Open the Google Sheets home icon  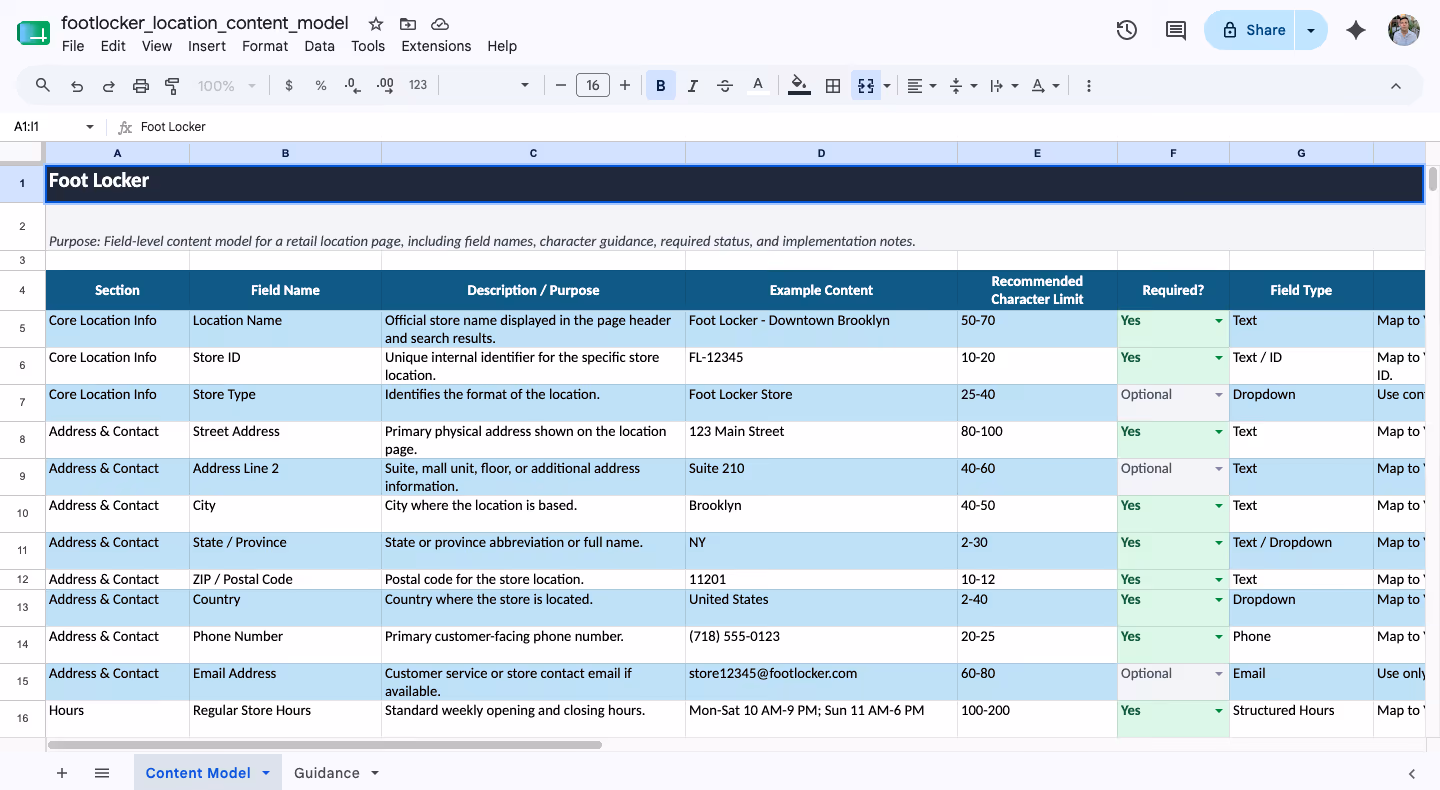click(33, 33)
